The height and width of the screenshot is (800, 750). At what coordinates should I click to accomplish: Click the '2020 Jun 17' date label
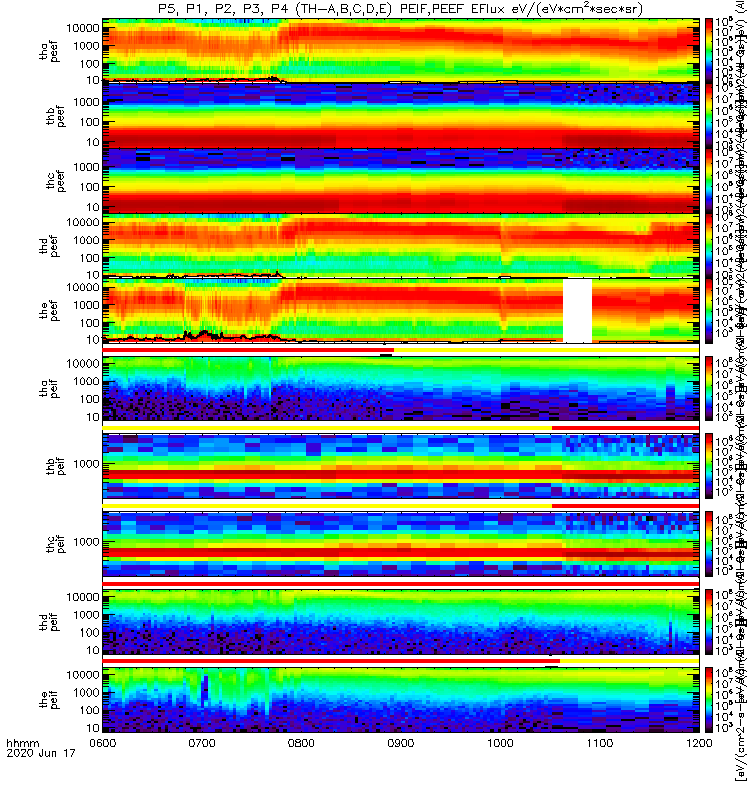point(41,753)
